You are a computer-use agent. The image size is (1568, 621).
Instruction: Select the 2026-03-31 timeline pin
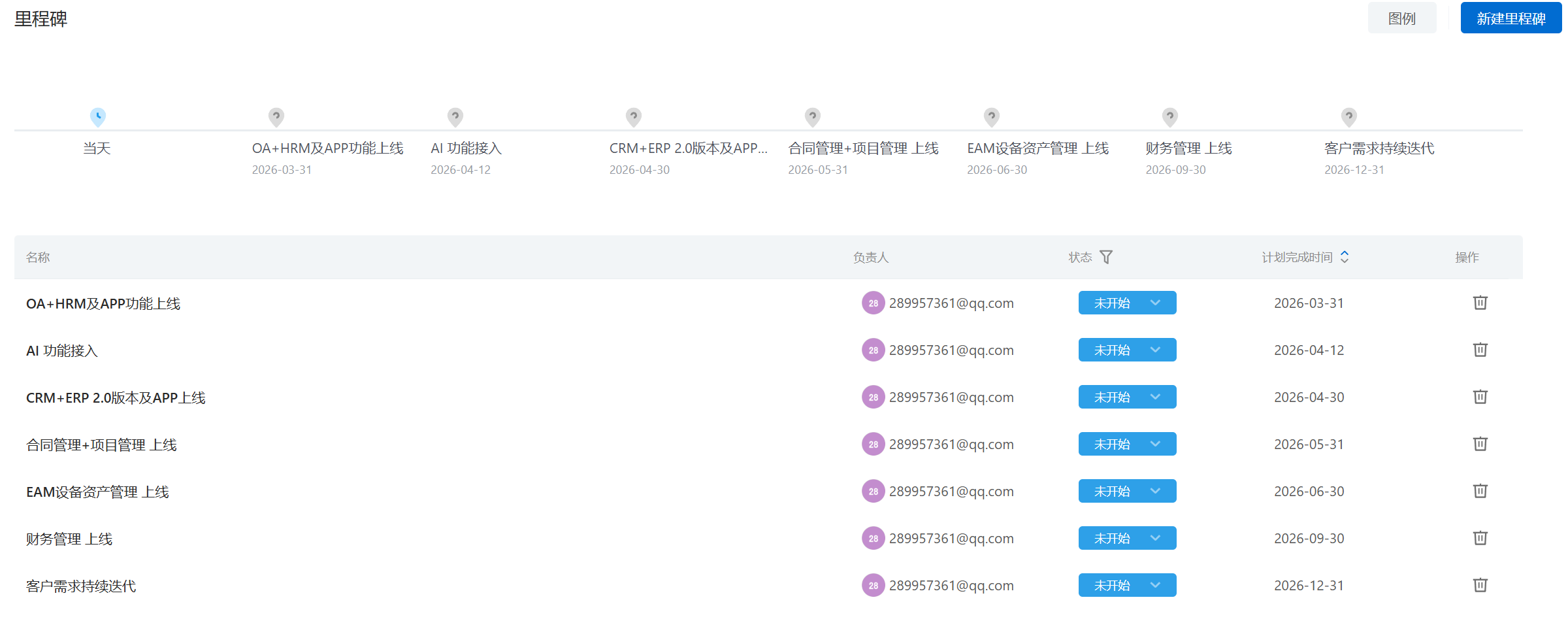point(276,117)
